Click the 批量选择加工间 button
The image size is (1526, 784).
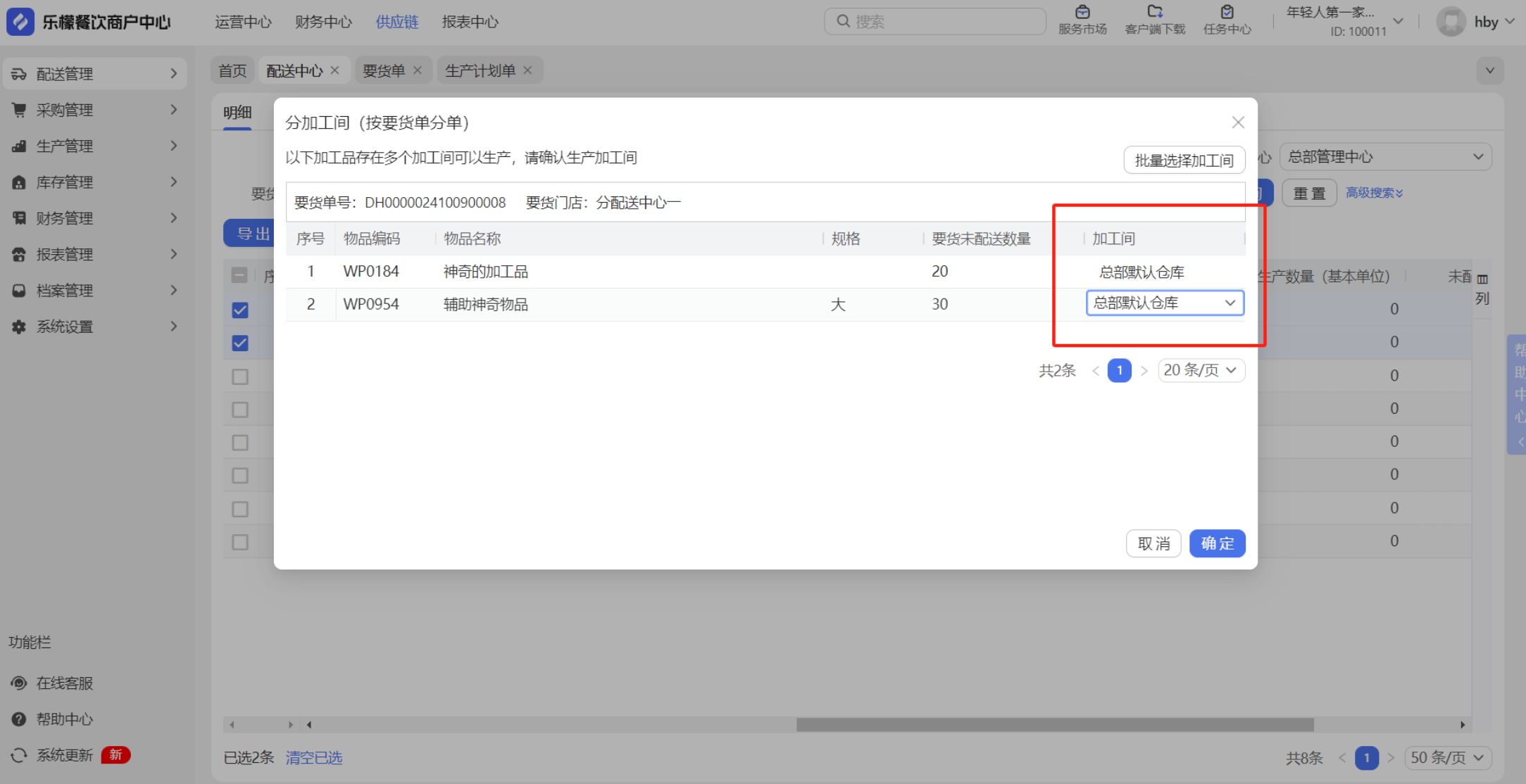pyautogui.click(x=1184, y=160)
